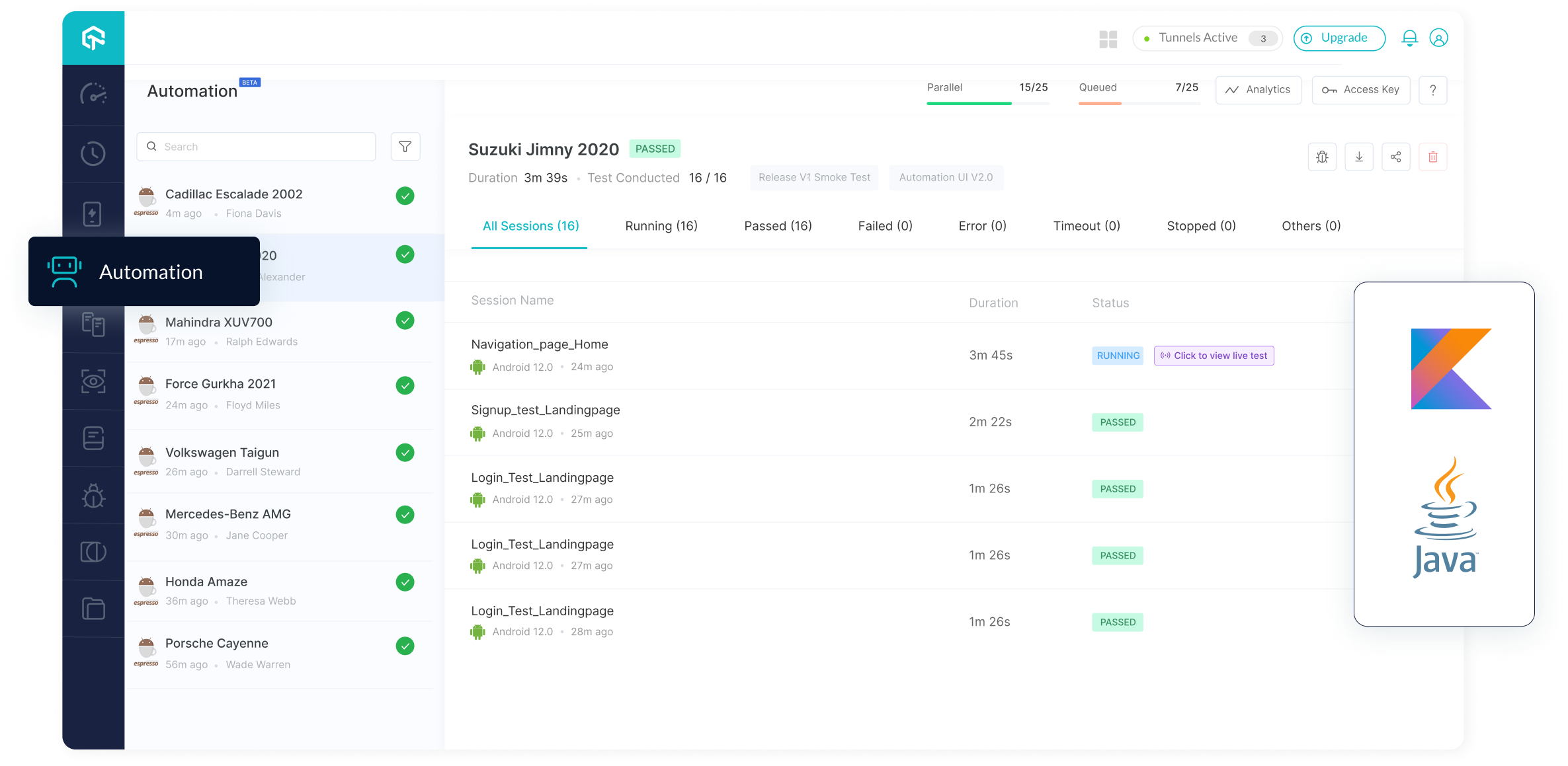This screenshot has width=1568, height=766.
Task: Open the clock history sidebar icon
Action: point(93,153)
